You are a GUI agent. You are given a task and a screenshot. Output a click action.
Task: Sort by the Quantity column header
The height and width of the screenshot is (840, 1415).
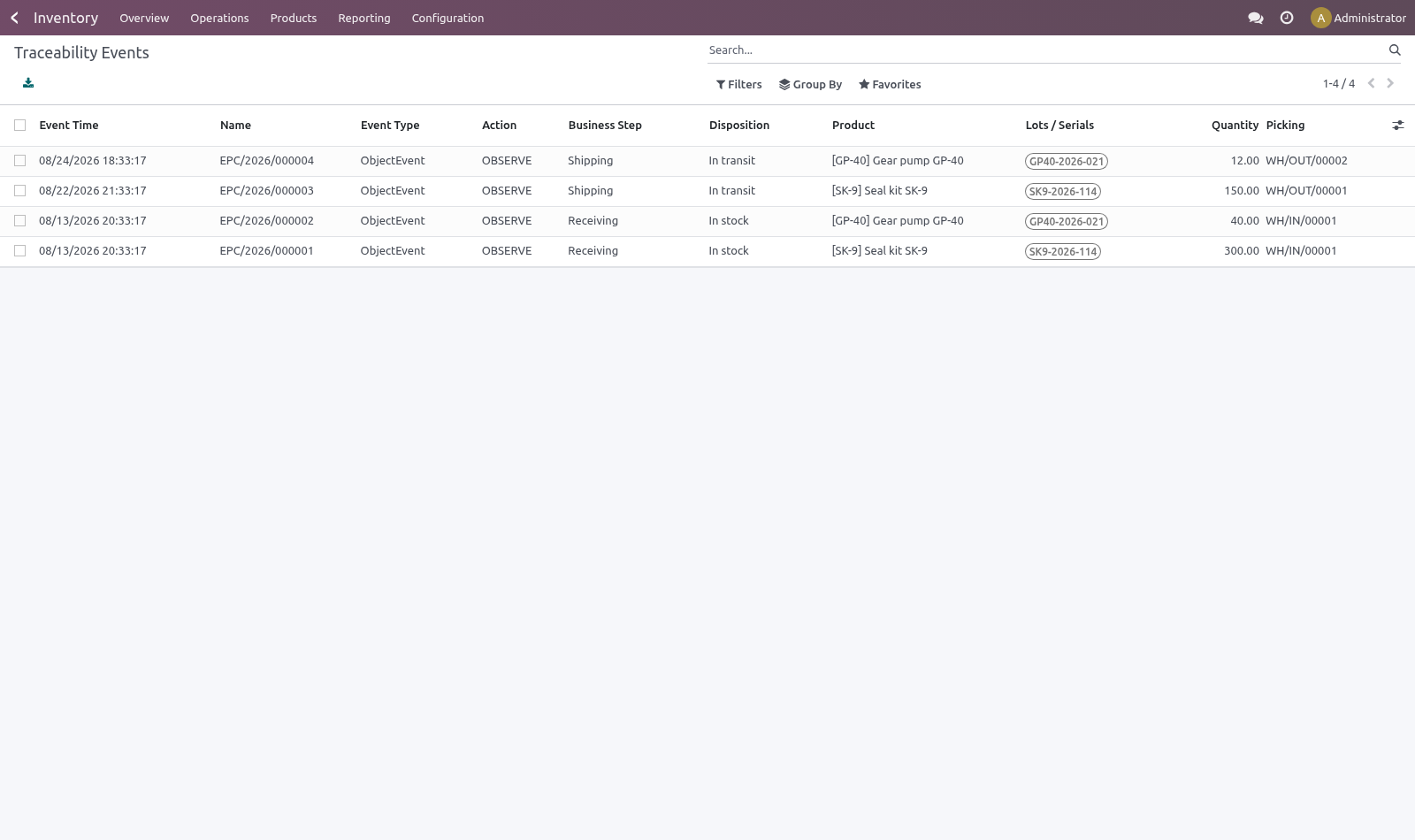1235,126
